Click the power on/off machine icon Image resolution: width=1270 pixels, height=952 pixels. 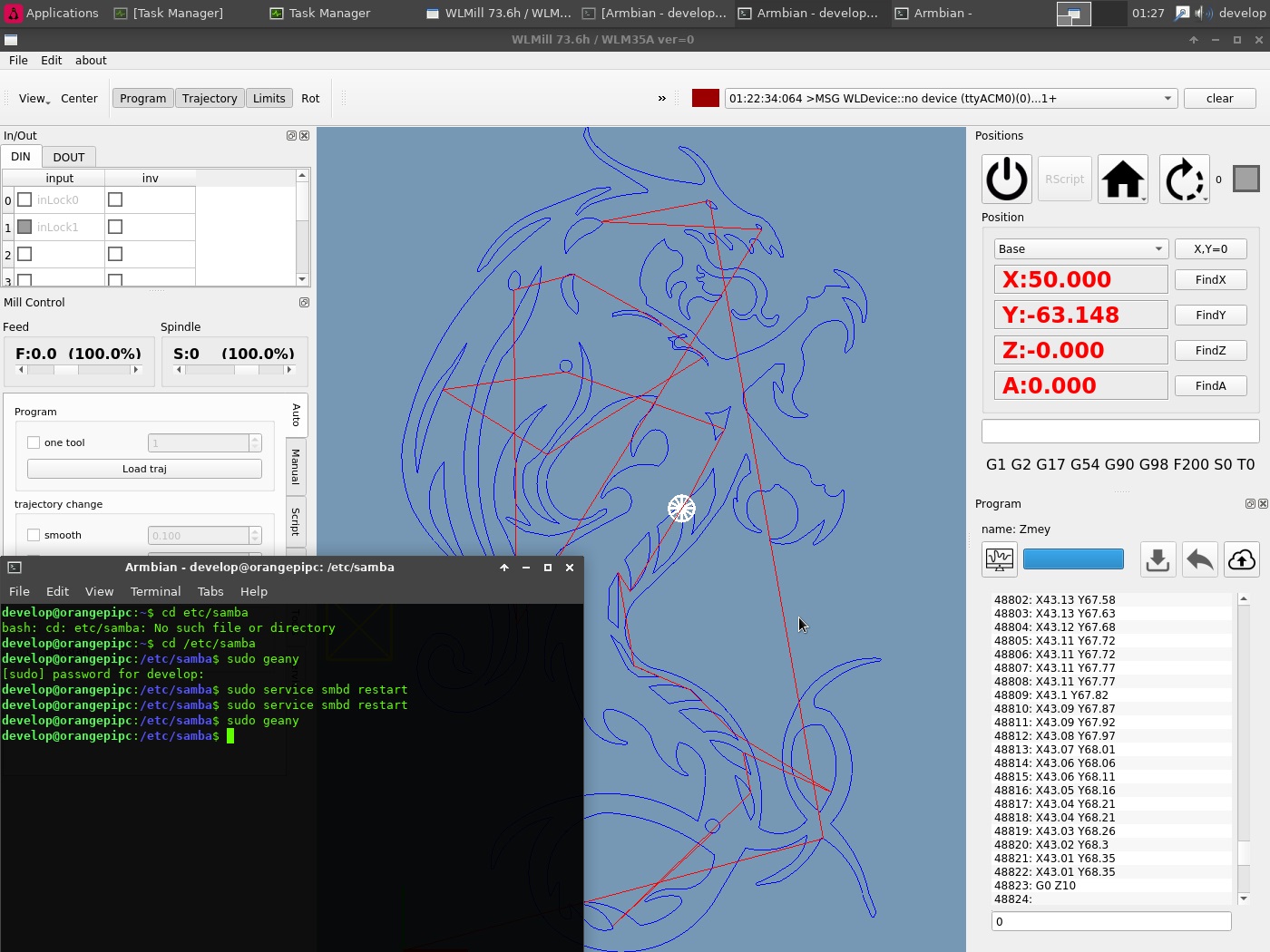1007,180
